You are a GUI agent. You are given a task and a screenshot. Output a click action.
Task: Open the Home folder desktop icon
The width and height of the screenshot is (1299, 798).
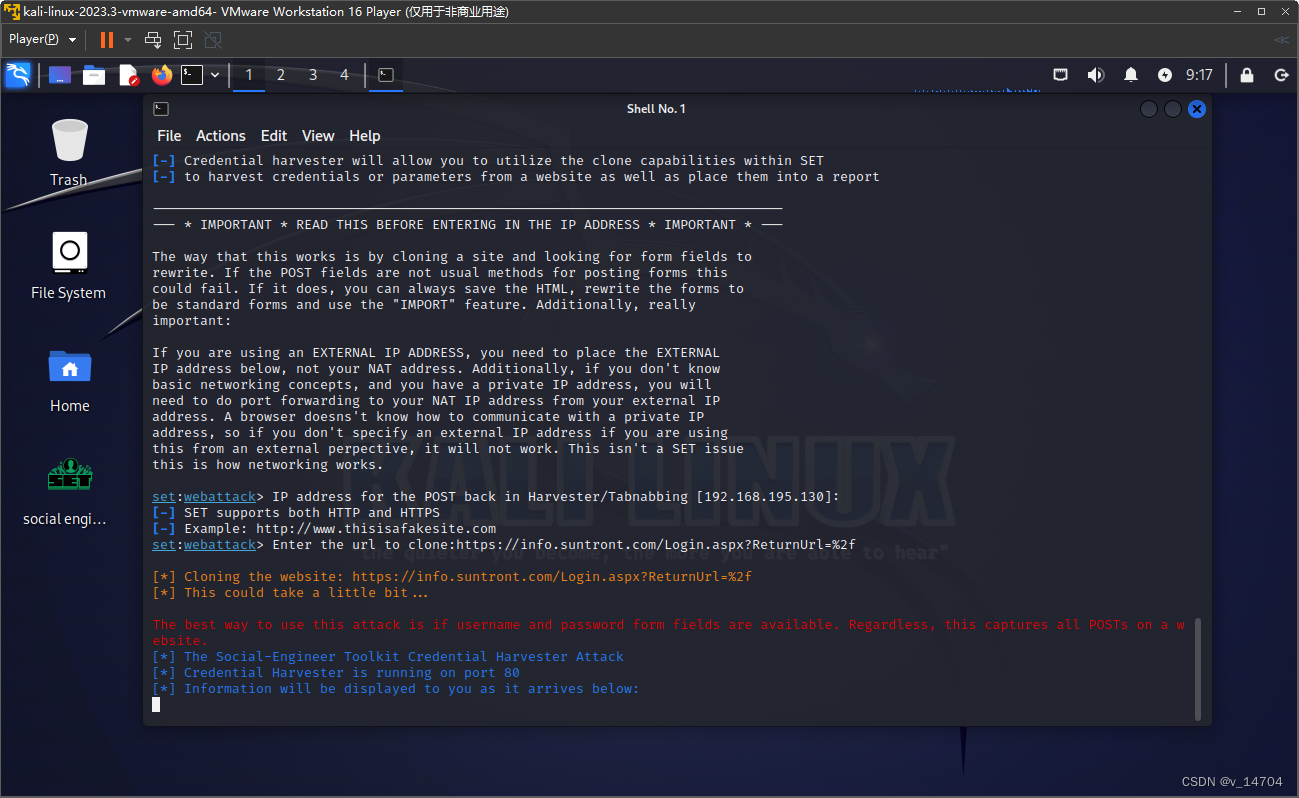[69, 379]
